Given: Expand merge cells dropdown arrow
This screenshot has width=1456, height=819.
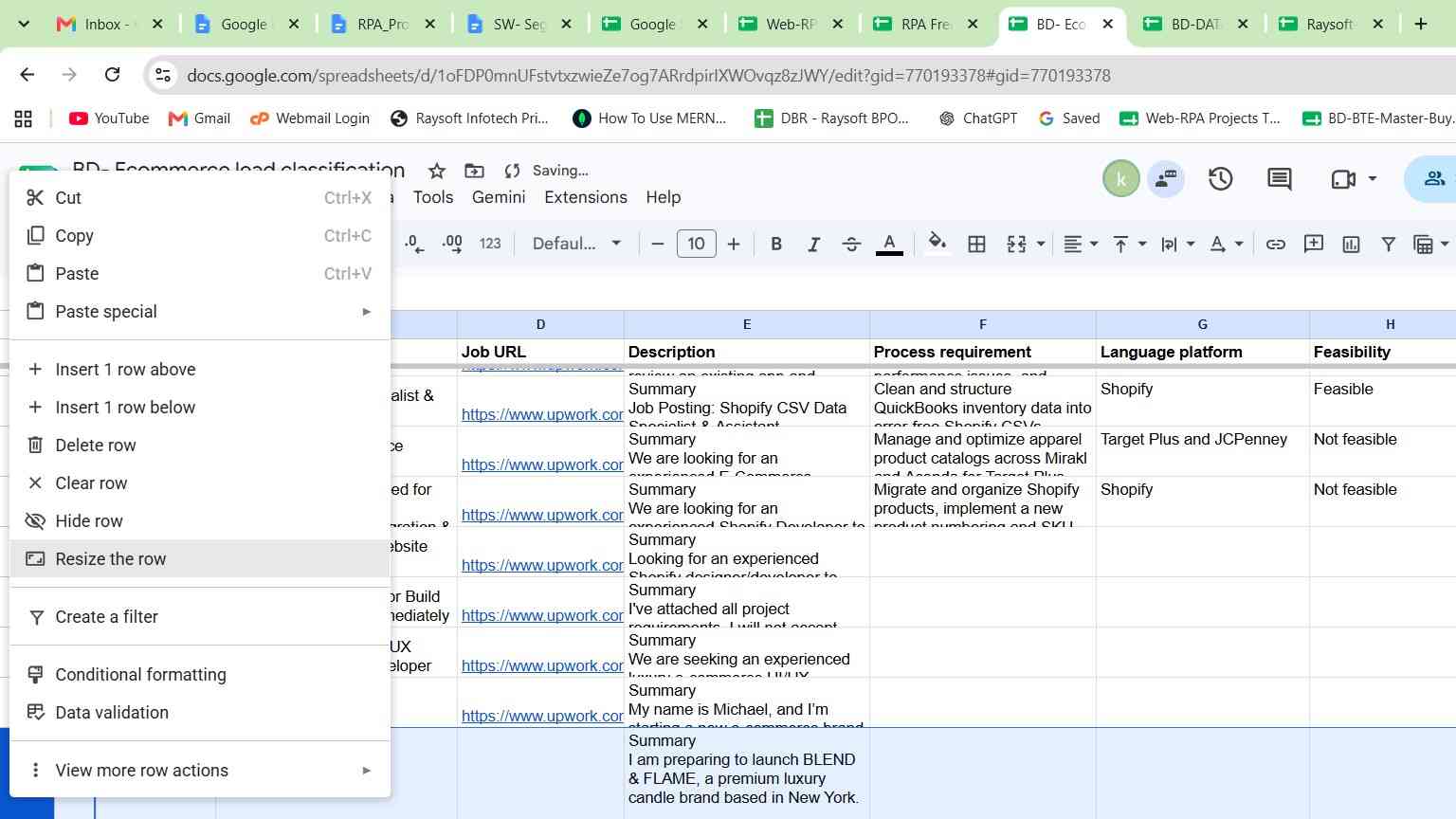Looking at the screenshot, I should click(x=1041, y=244).
